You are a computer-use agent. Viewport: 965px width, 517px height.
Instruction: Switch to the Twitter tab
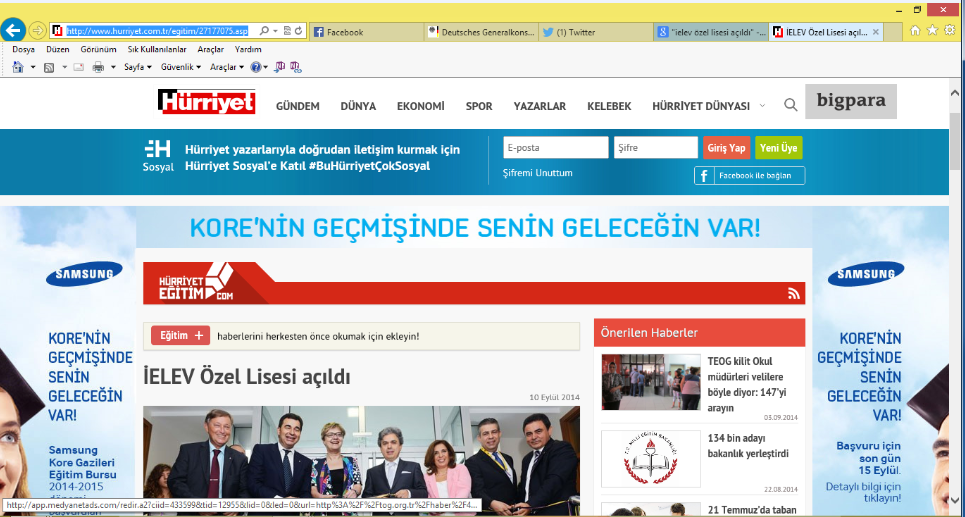(594, 32)
